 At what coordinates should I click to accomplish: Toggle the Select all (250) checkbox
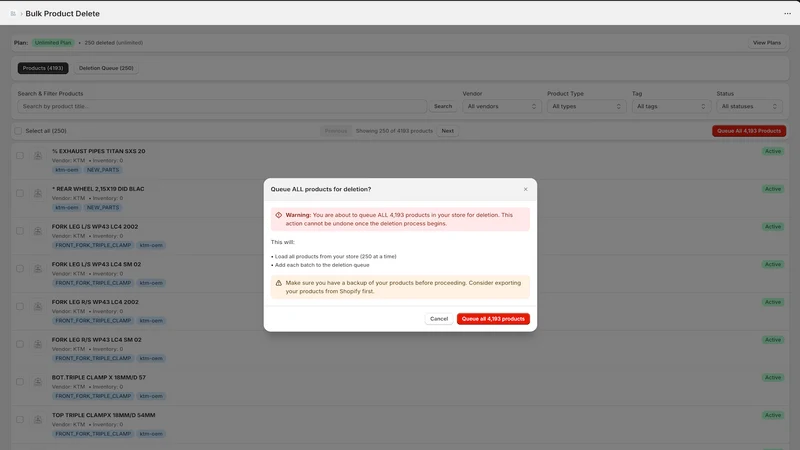click(x=18, y=131)
